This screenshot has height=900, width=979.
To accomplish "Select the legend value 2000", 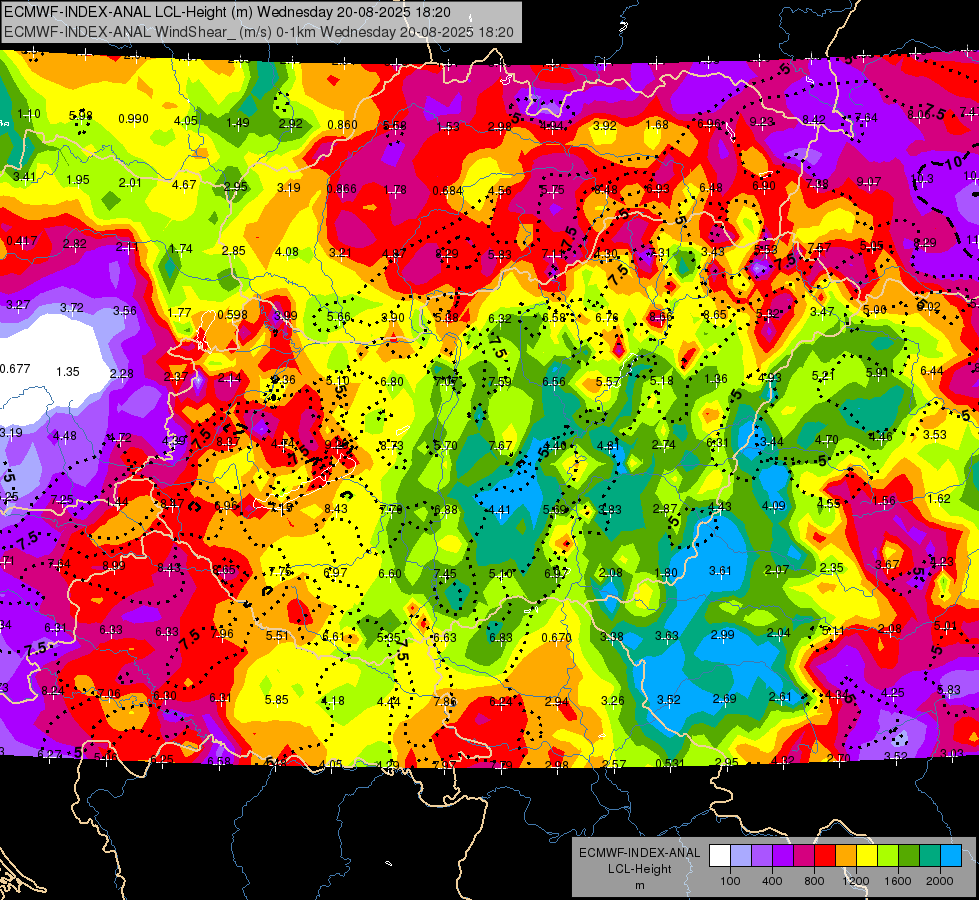I will point(940,881).
